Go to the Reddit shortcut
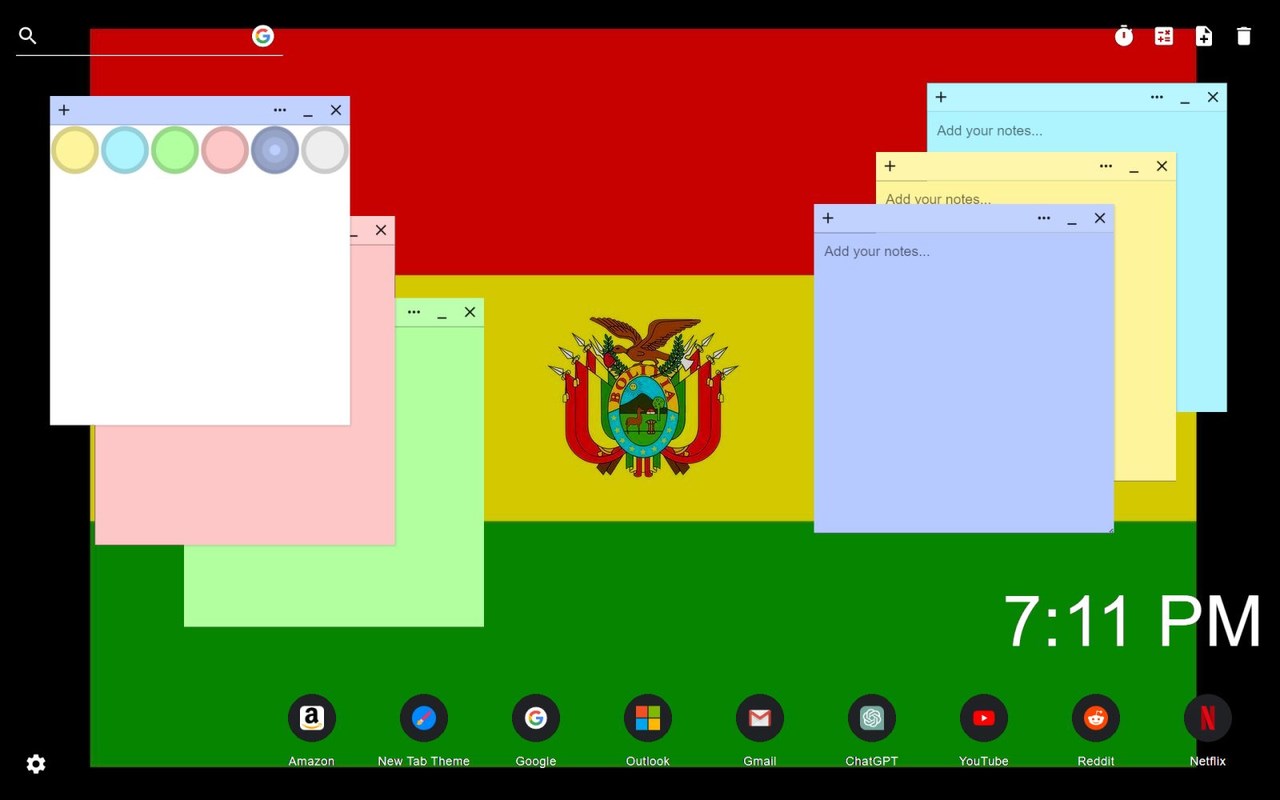Screen dimensions: 1280x800 [x=1096, y=718]
